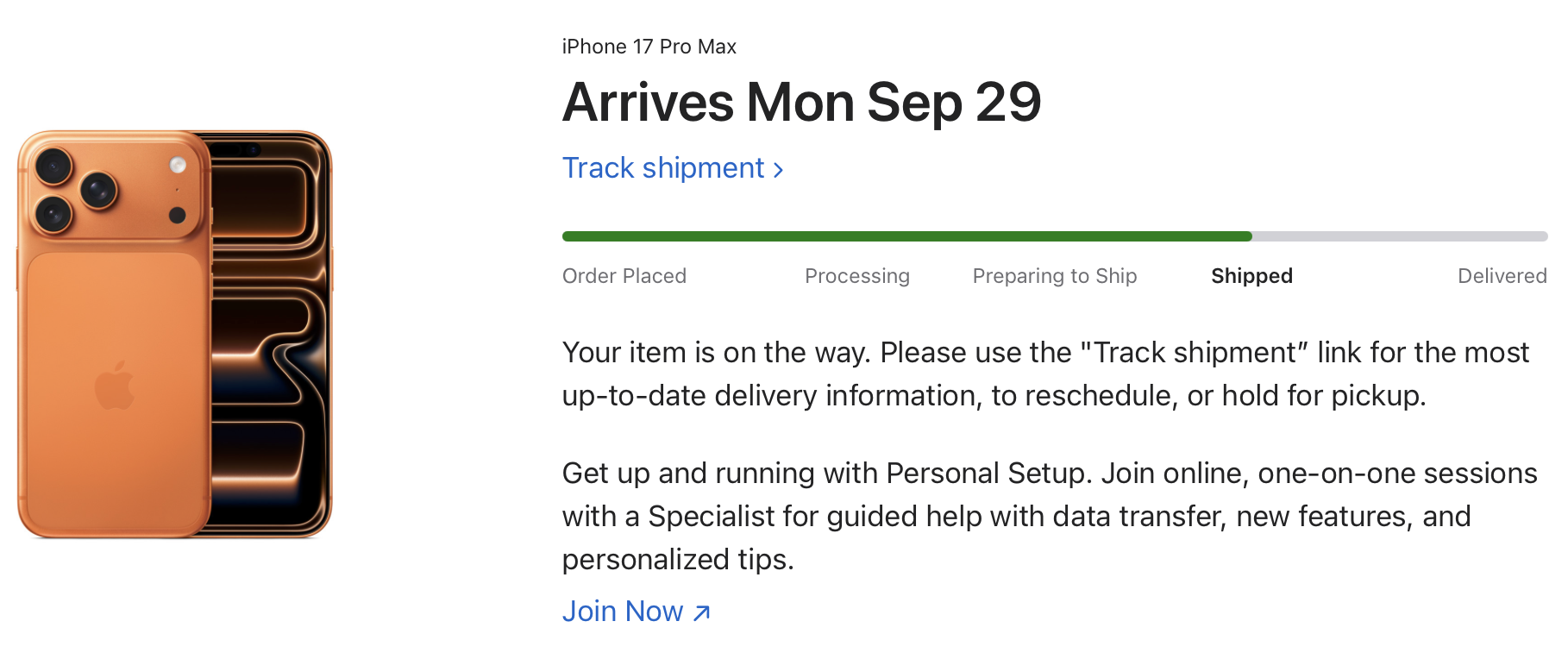Click the chevron arrow beside Track shipment
This screenshot has height=659, width=1568.
click(778, 170)
